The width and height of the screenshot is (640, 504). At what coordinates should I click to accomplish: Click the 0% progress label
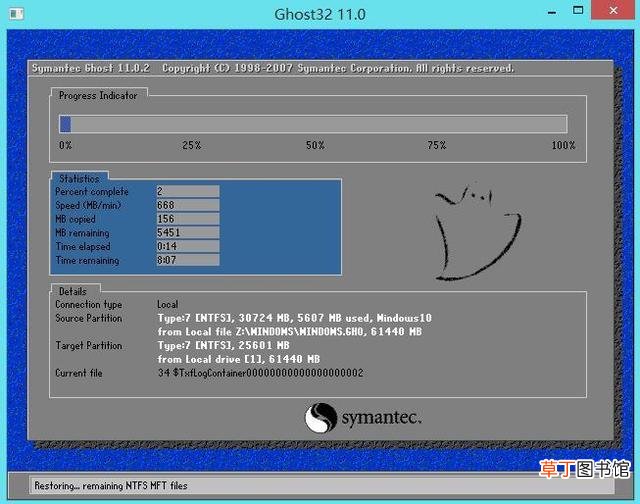[65, 145]
